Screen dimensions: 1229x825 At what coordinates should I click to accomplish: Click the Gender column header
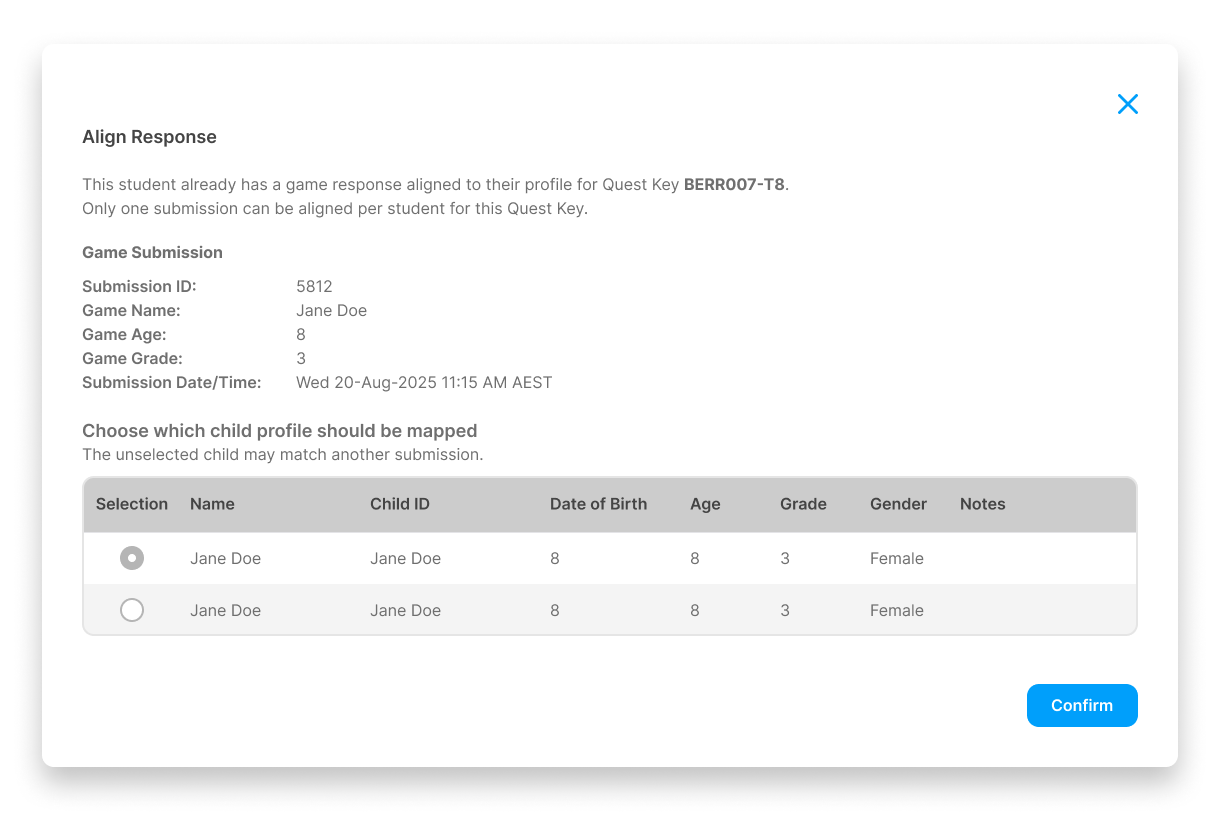tap(897, 504)
